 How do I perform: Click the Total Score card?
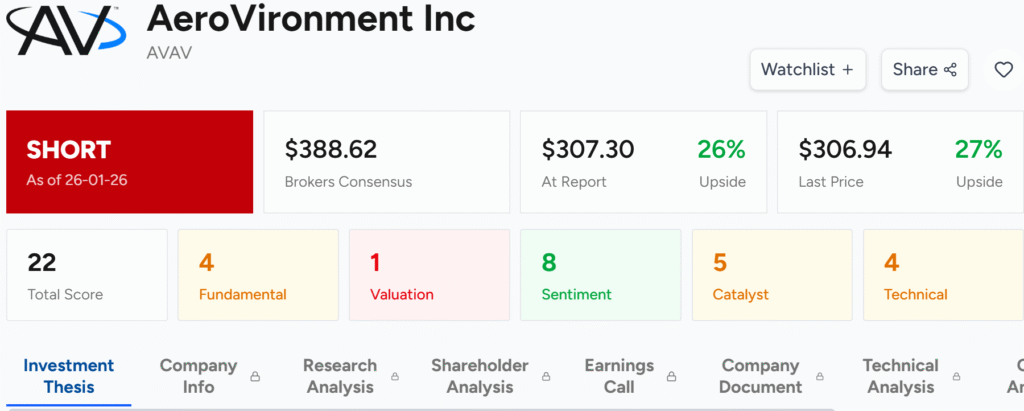click(87, 275)
